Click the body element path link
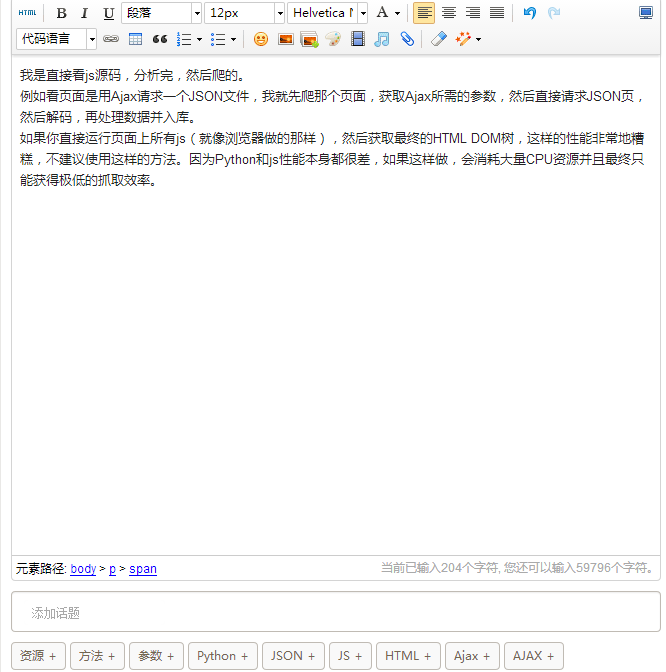 pos(83,569)
